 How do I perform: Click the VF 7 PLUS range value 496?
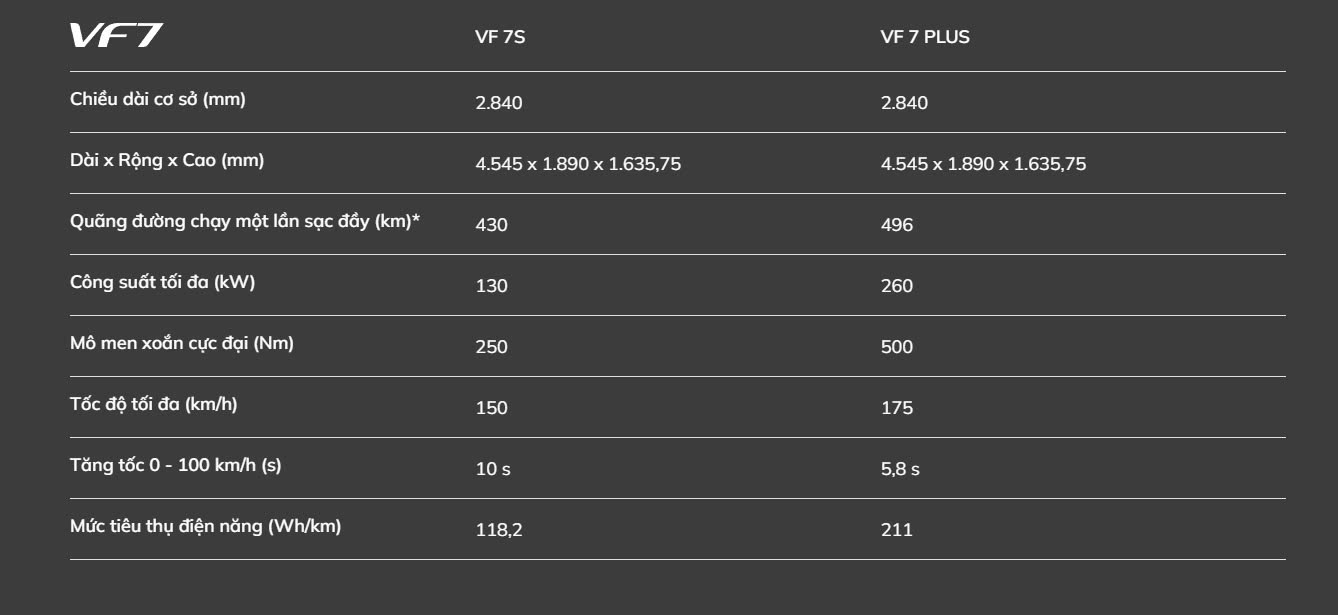click(897, 225)
